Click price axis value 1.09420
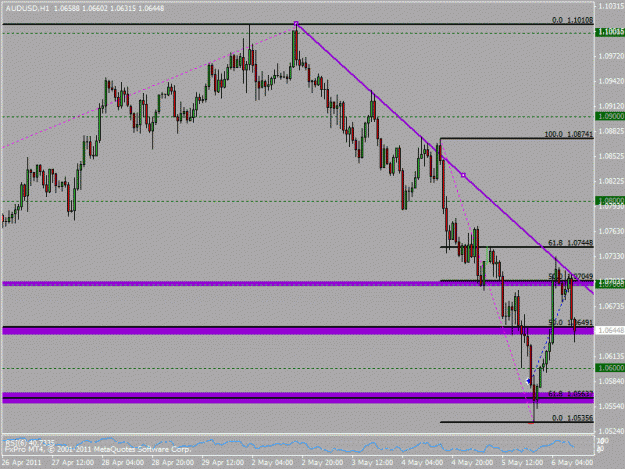 click(611, 81)
